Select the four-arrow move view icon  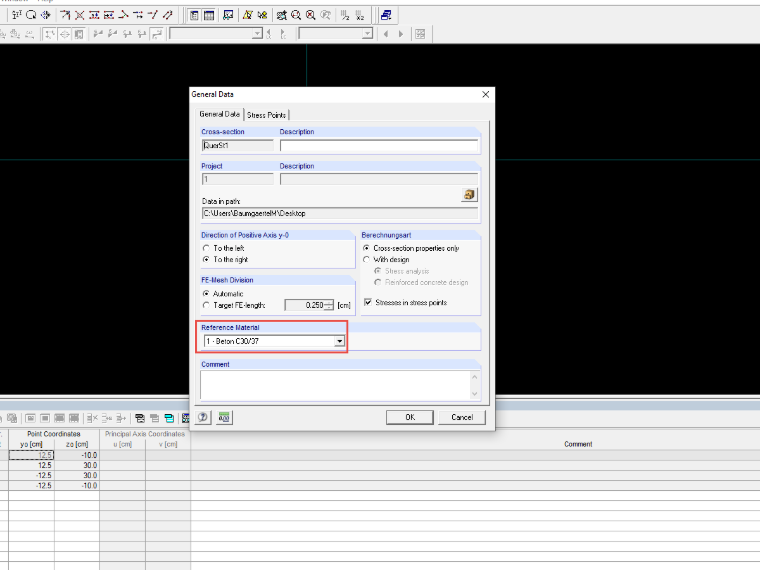[x=46, y=15]
